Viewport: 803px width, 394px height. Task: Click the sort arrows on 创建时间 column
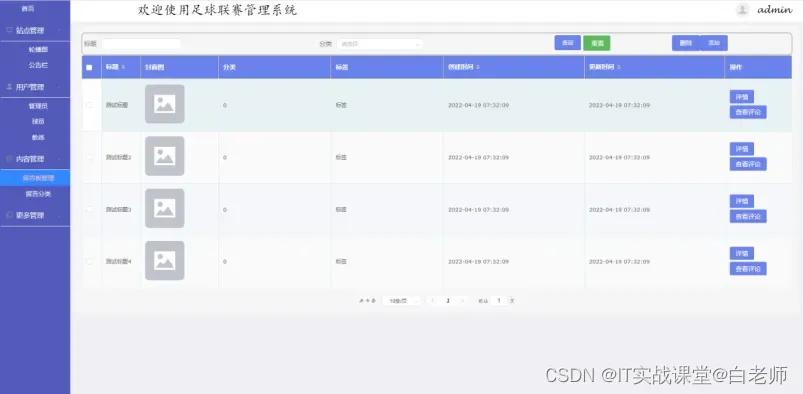click(477, 68)
